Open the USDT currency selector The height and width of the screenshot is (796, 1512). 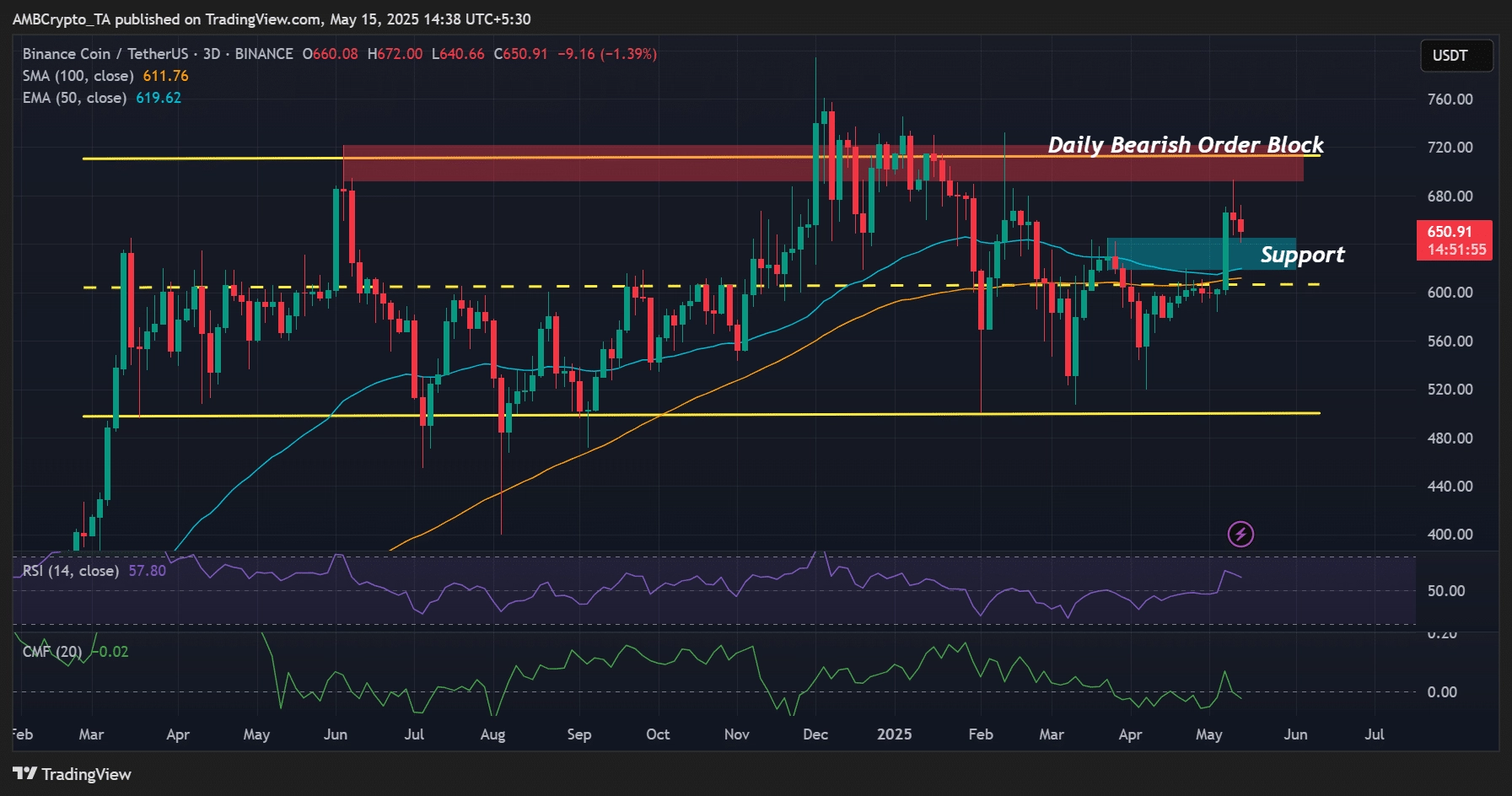coord(1456,56)
